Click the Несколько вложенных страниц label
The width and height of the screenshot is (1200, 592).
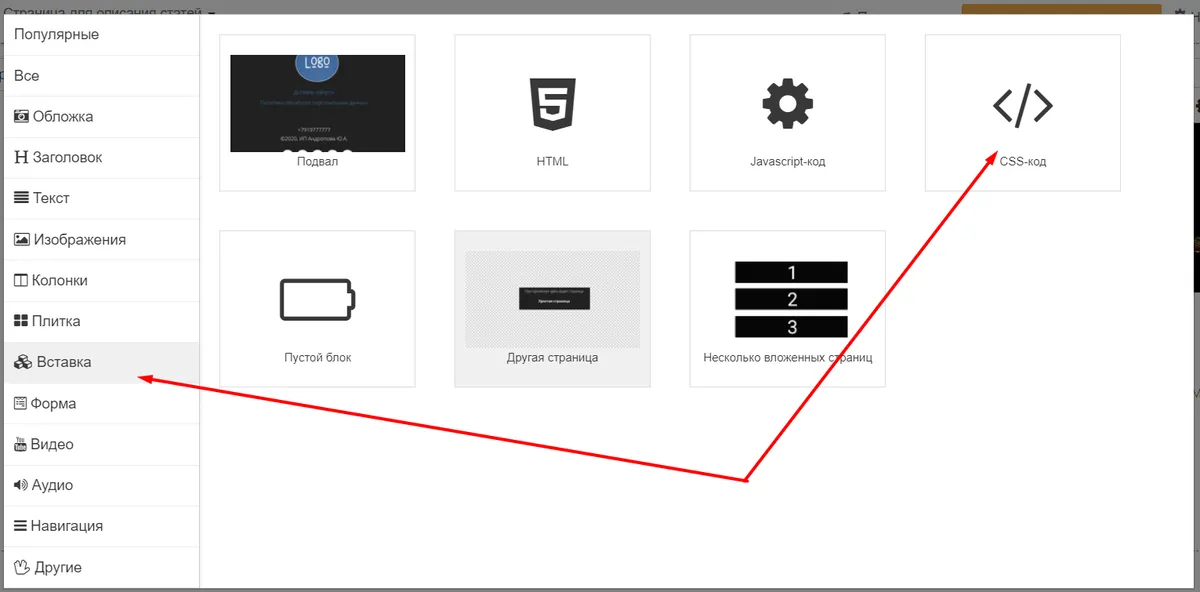coord(788,357)
